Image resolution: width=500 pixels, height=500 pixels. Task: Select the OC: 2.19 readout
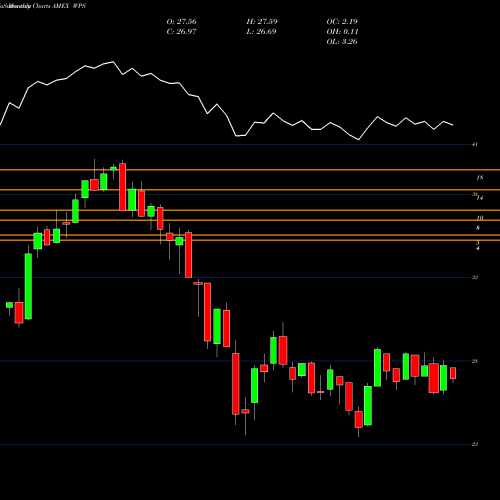coord(342,22)
